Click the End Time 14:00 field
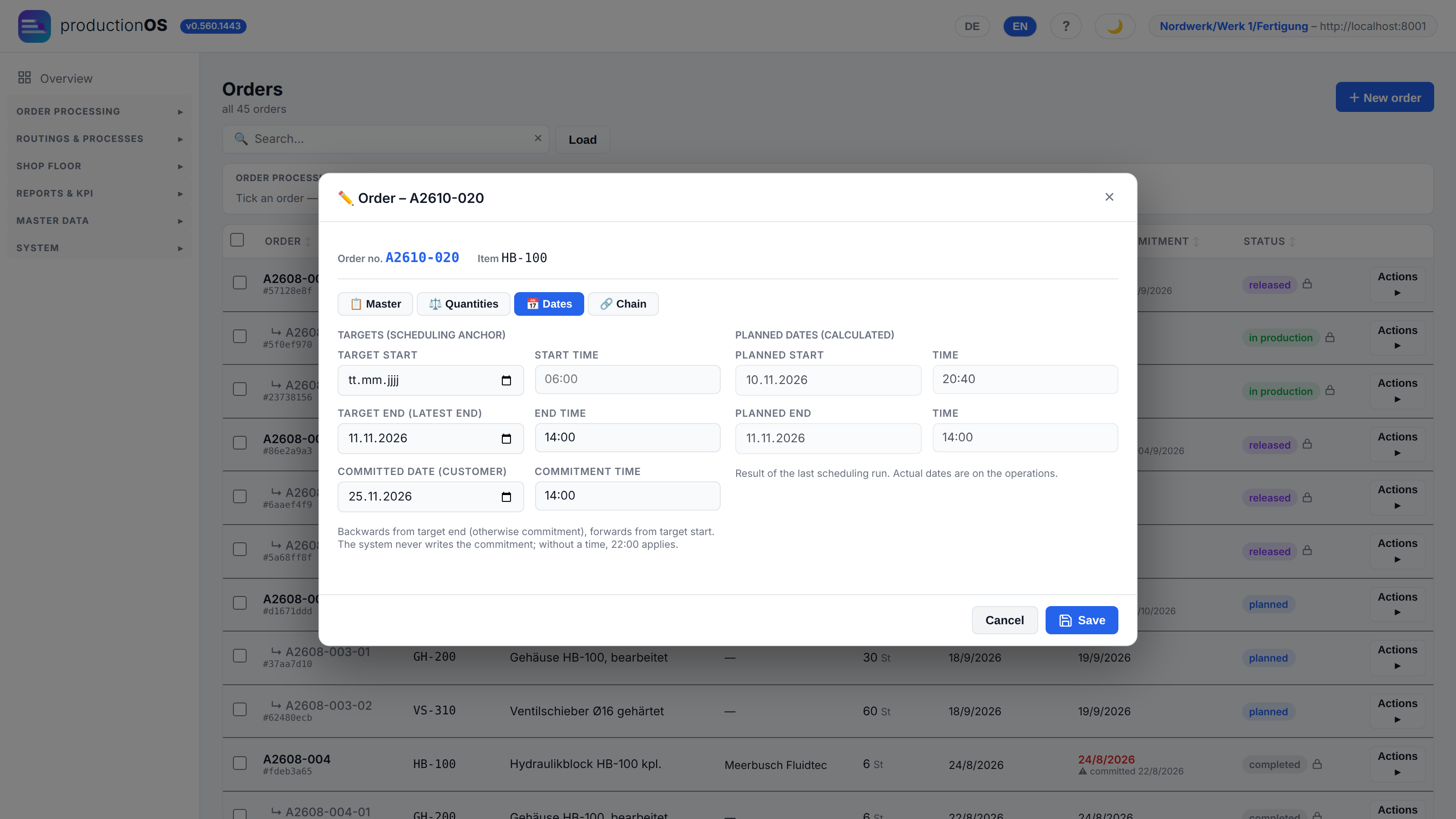The image size is (1456, 819). pyautogui.click(x=627, y=437)
